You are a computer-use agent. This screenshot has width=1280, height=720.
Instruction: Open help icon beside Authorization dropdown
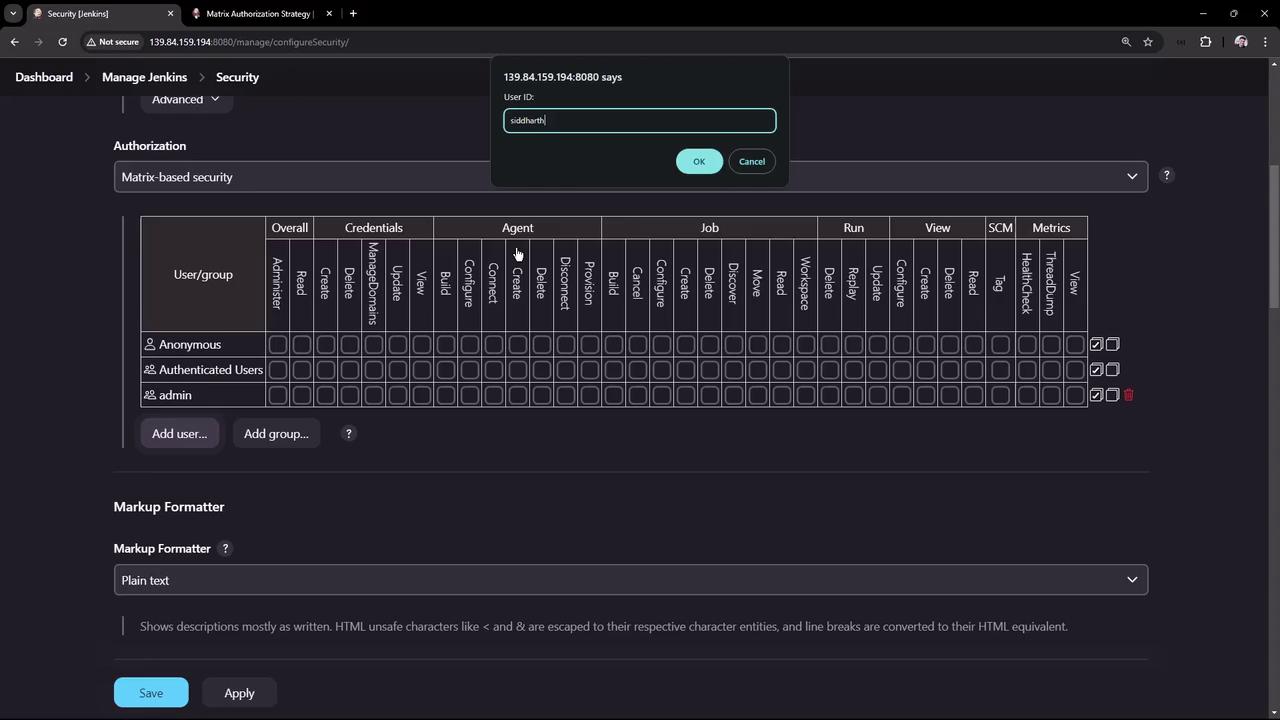[x=1166, y=176]
